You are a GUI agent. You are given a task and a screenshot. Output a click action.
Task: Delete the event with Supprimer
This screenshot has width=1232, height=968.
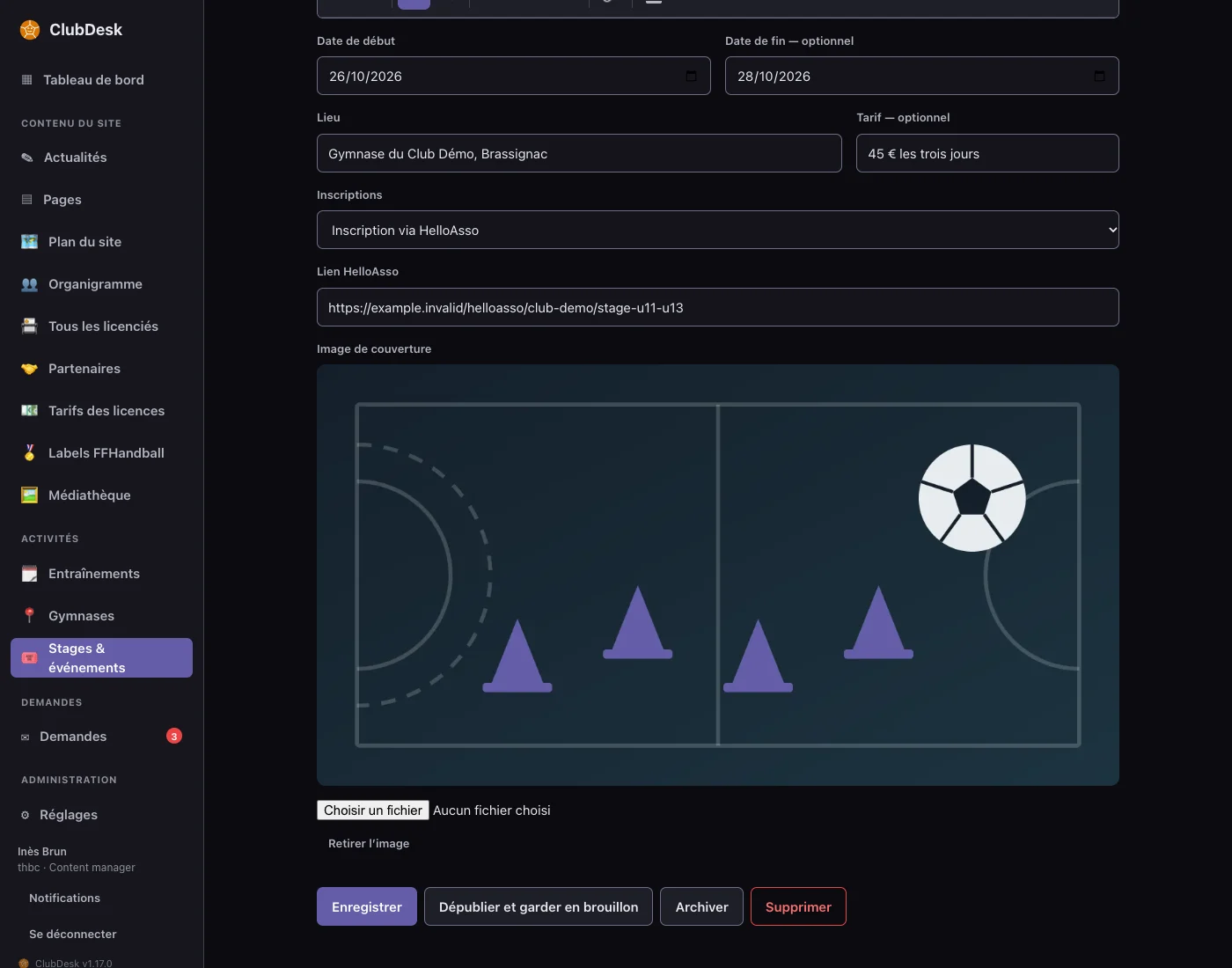[798, 906]
